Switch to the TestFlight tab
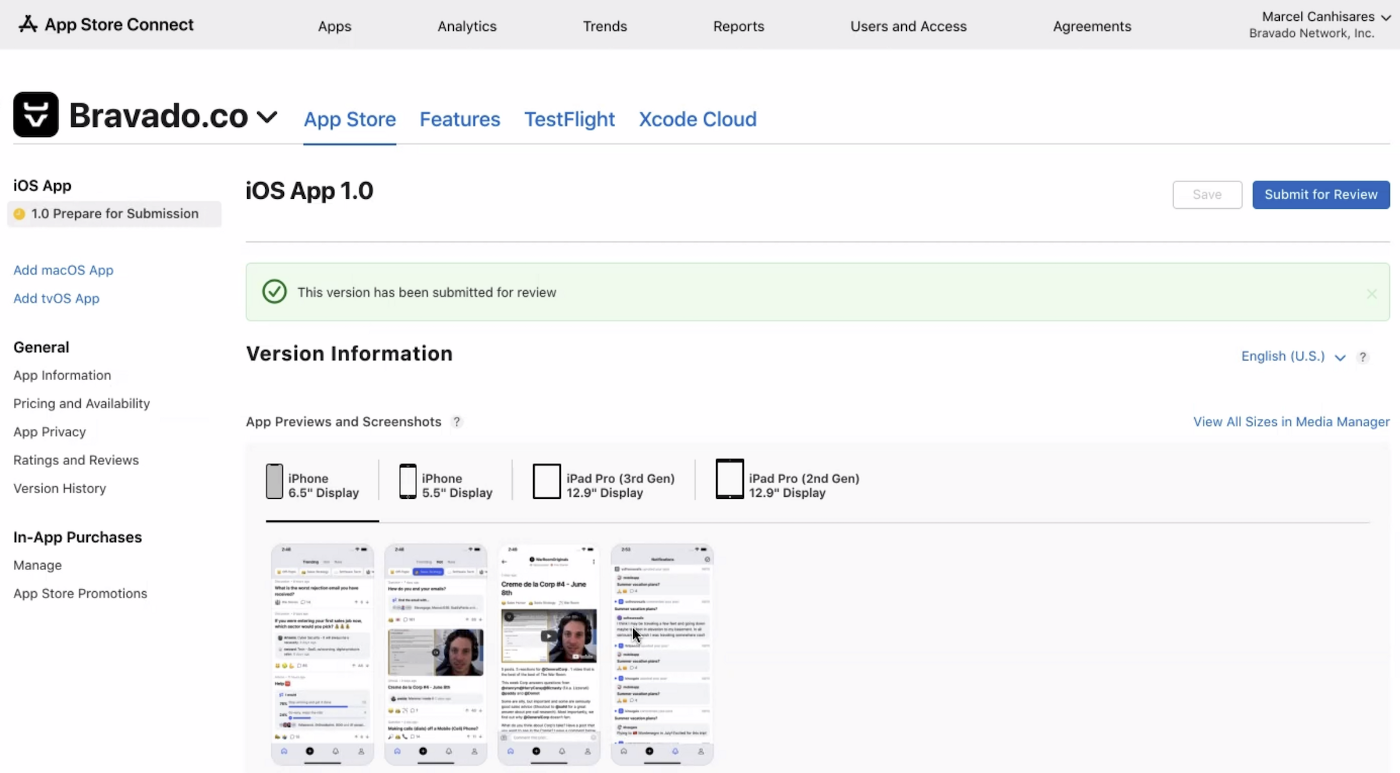 (570, 119)
